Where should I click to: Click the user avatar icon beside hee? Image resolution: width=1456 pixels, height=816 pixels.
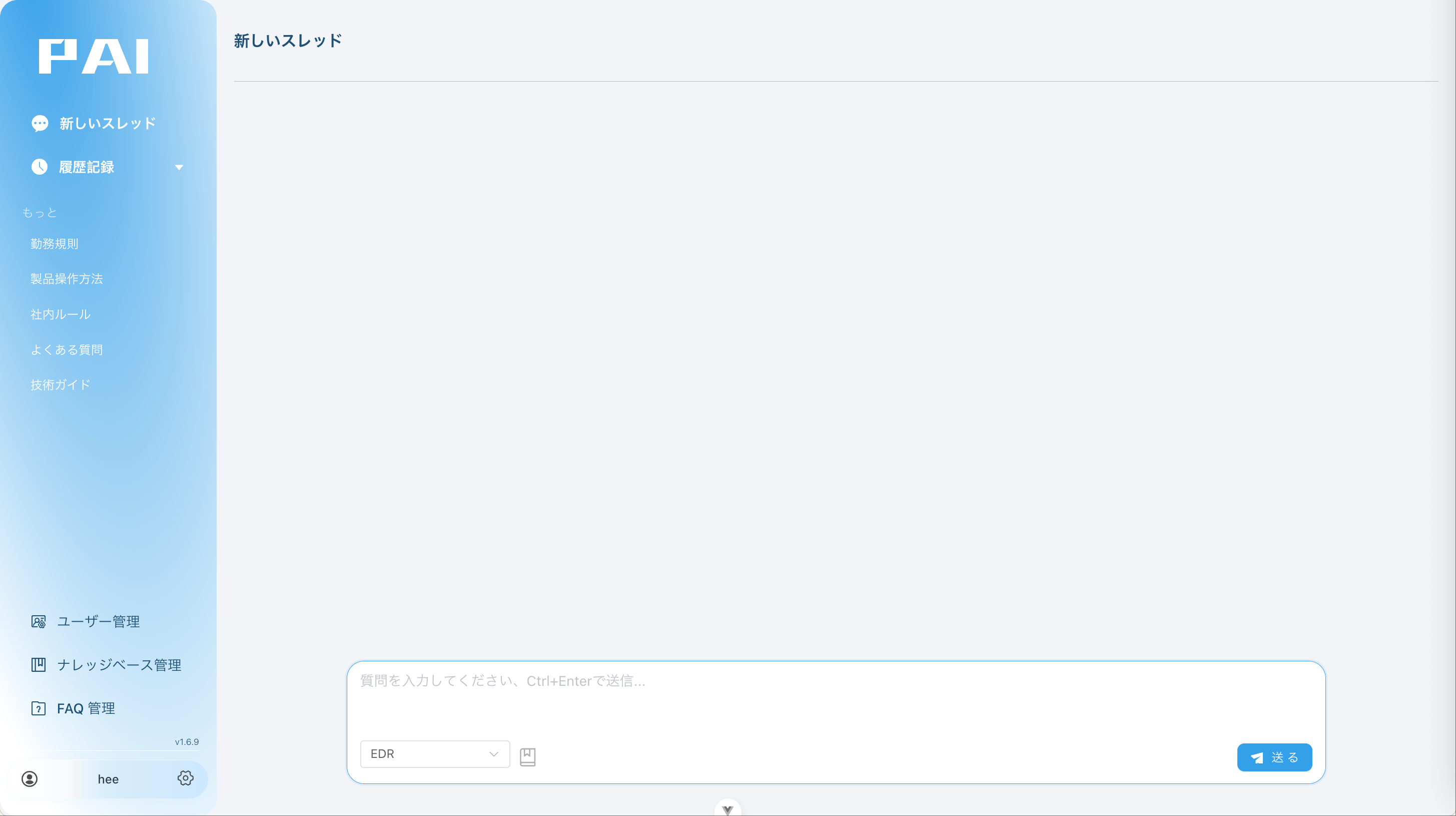pos(30,779)
